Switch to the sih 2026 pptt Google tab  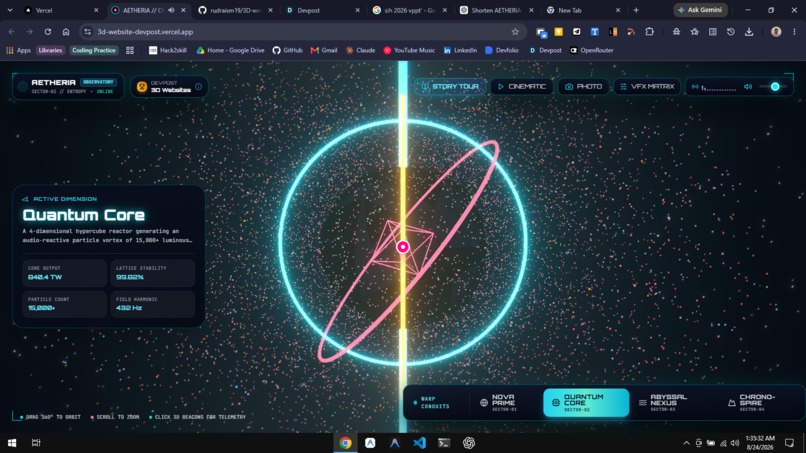click(x=410, y=10)
